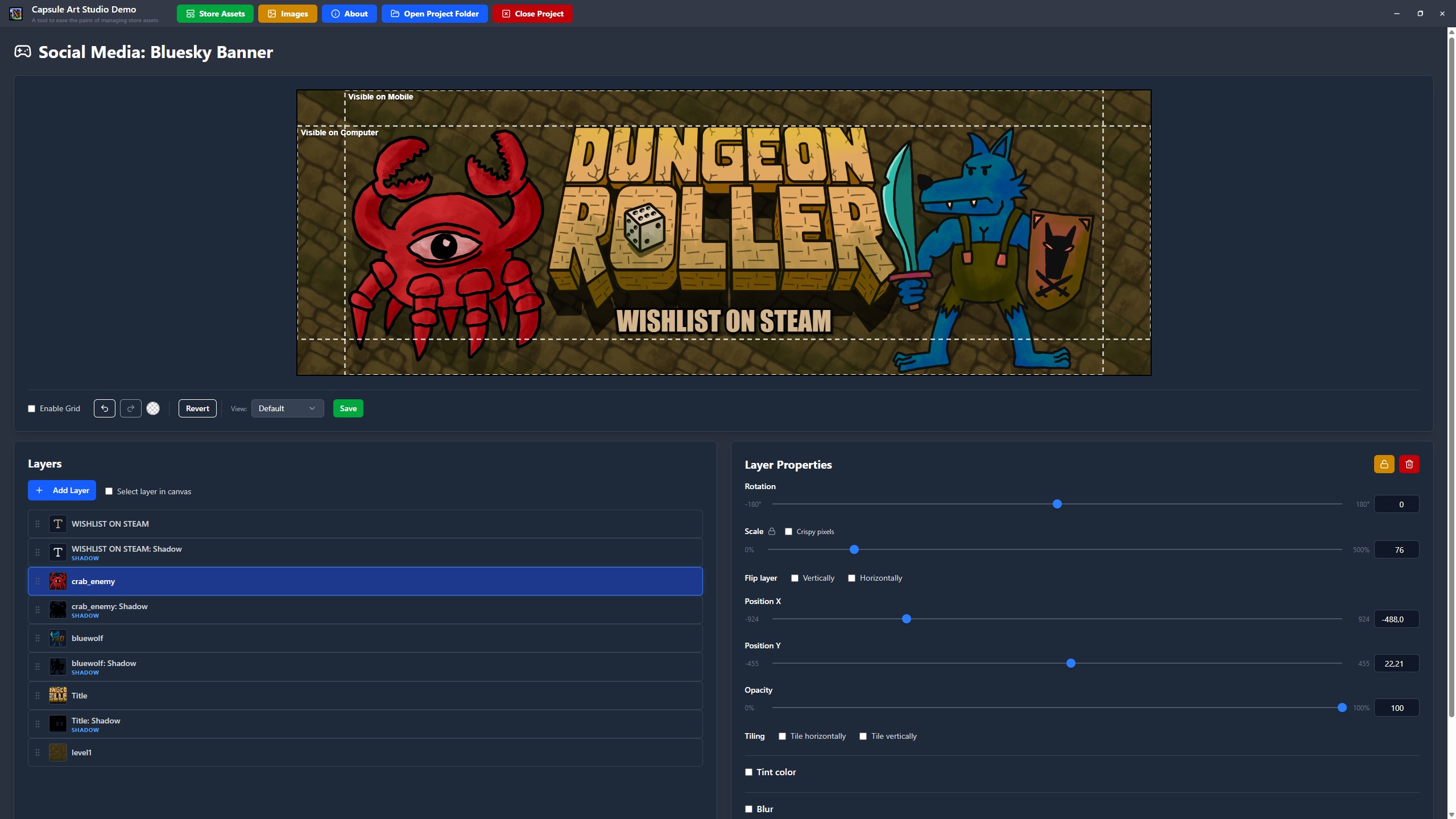Enable the Grid checkbox
The image size is (1456, 819).
point(32,409)
